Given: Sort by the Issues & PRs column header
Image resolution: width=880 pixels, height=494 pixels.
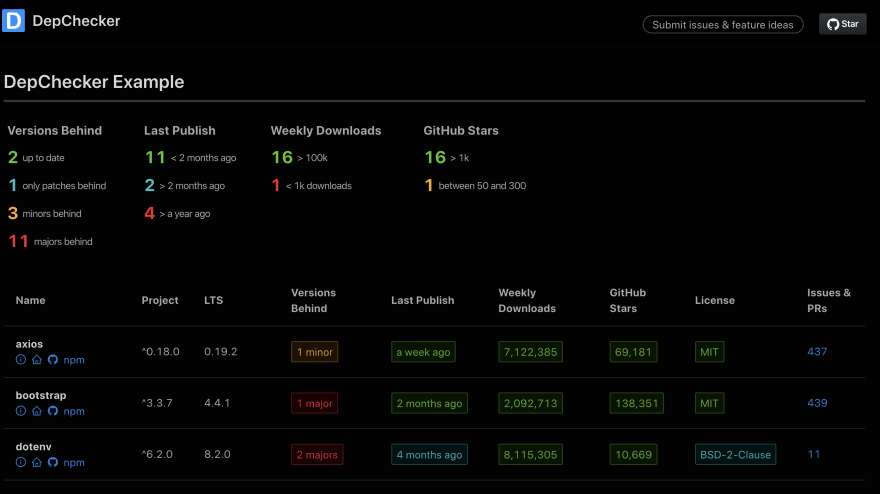Looking at the screenshot, I should click(x=829, y=300).
